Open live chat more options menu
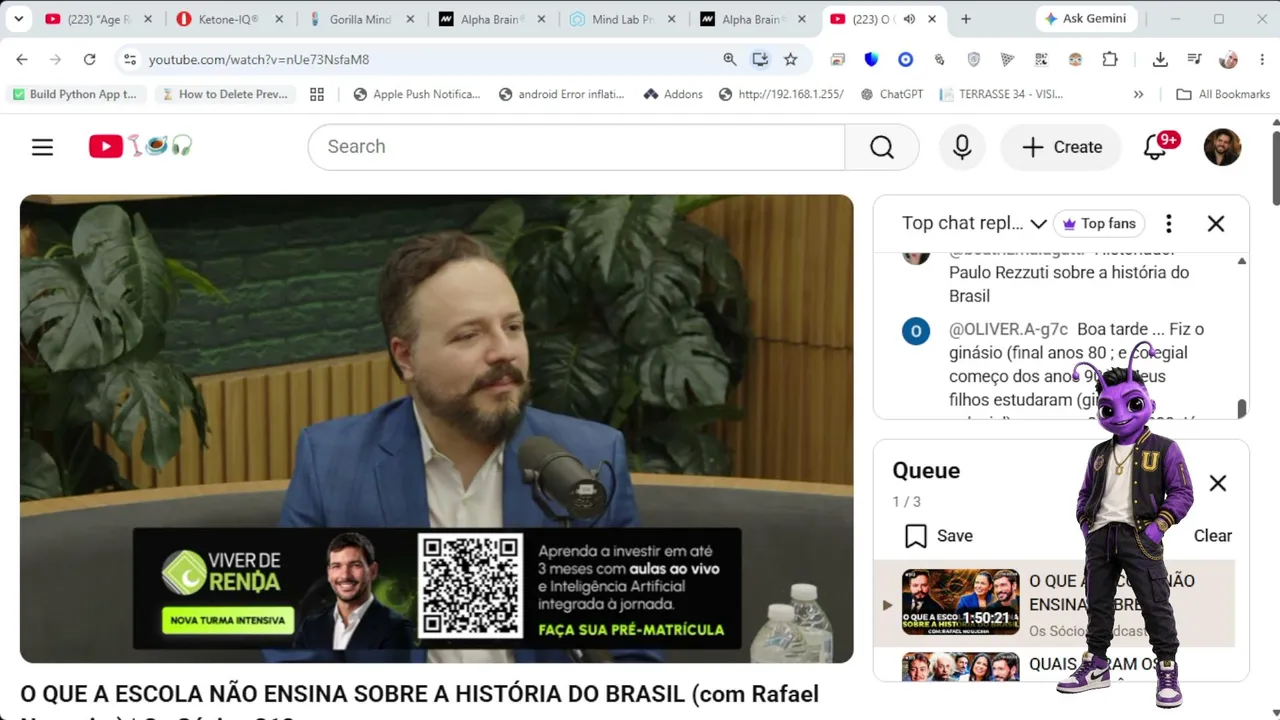 [1168, 224]
